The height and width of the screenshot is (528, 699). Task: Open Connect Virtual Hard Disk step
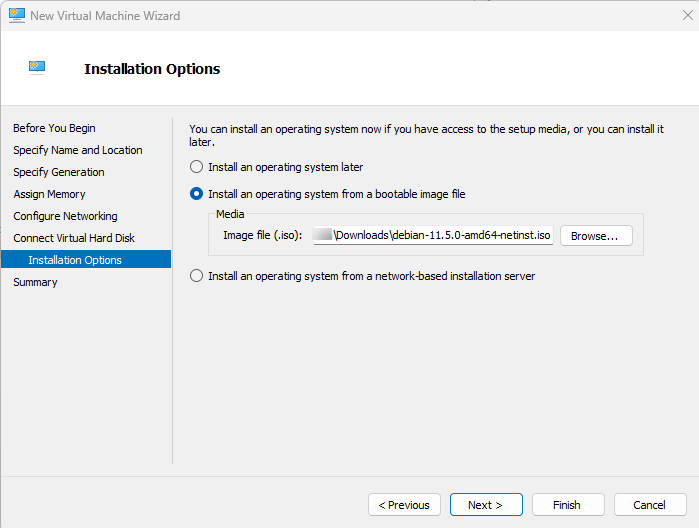(74, 238)
